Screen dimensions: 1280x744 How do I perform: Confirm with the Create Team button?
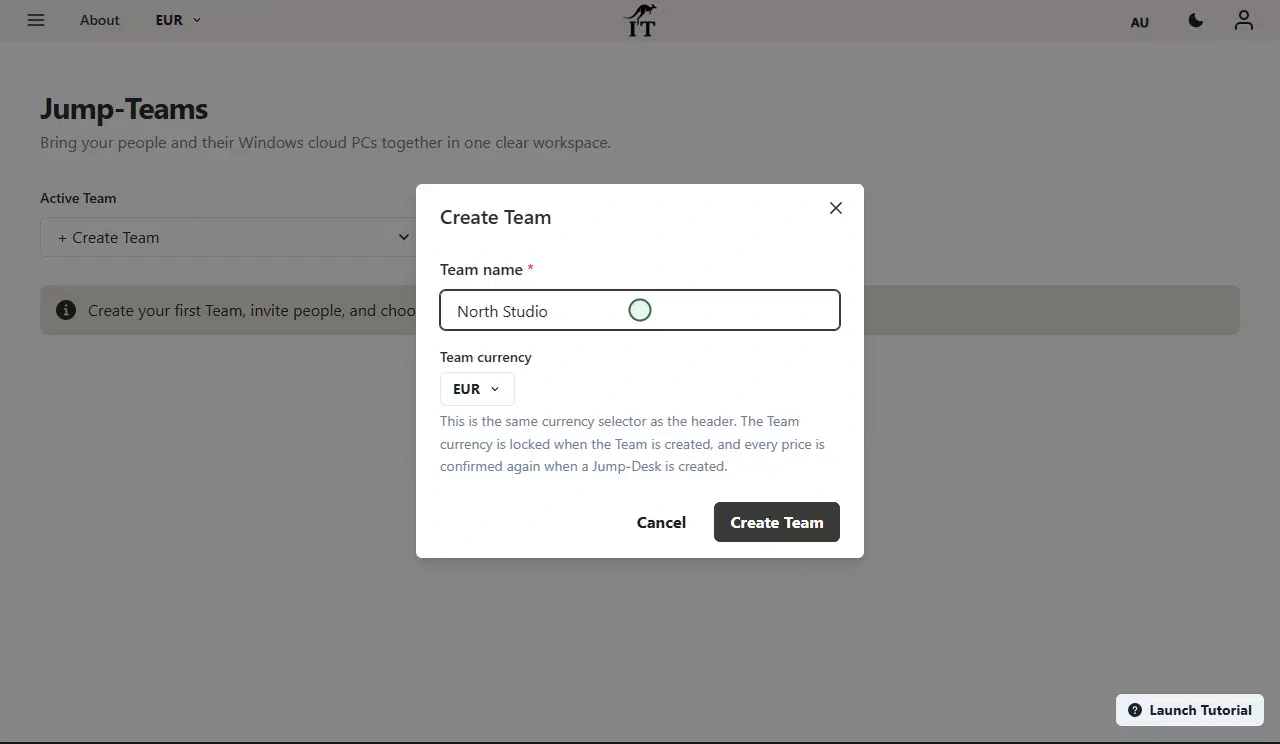coord(777,522)
